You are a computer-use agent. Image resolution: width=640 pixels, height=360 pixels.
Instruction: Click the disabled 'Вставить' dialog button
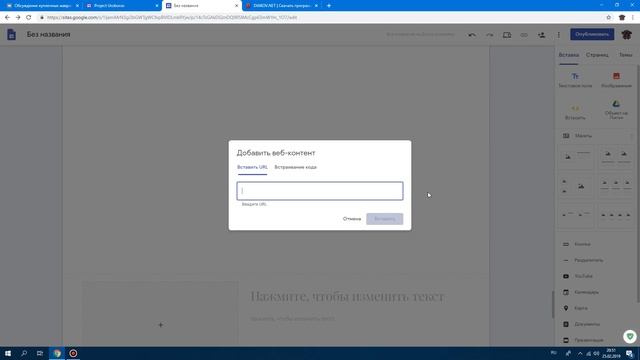tap(384, 219)
